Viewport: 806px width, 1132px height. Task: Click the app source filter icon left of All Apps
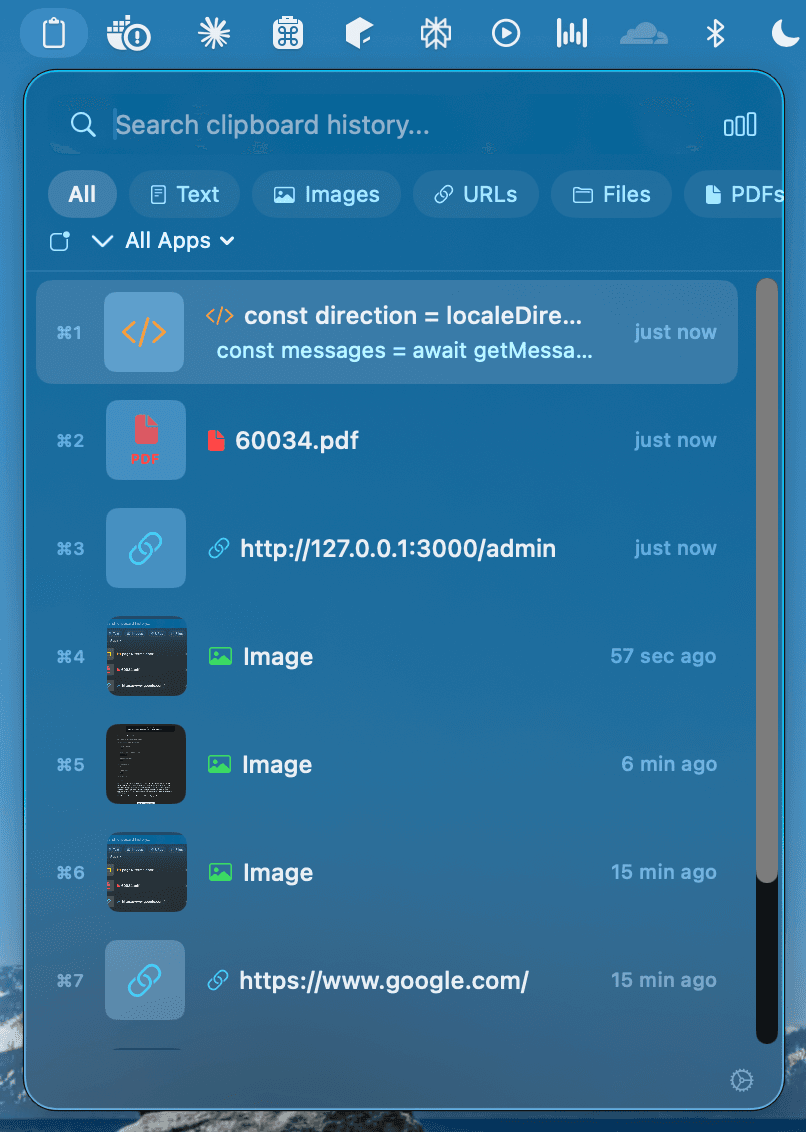coord(59,240)
